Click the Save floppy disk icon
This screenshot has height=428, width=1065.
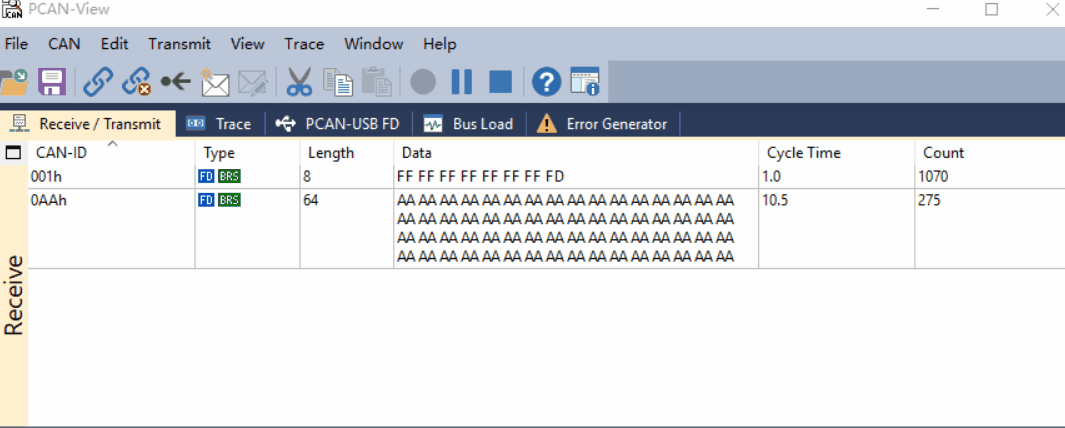click(x=52, y=82)
